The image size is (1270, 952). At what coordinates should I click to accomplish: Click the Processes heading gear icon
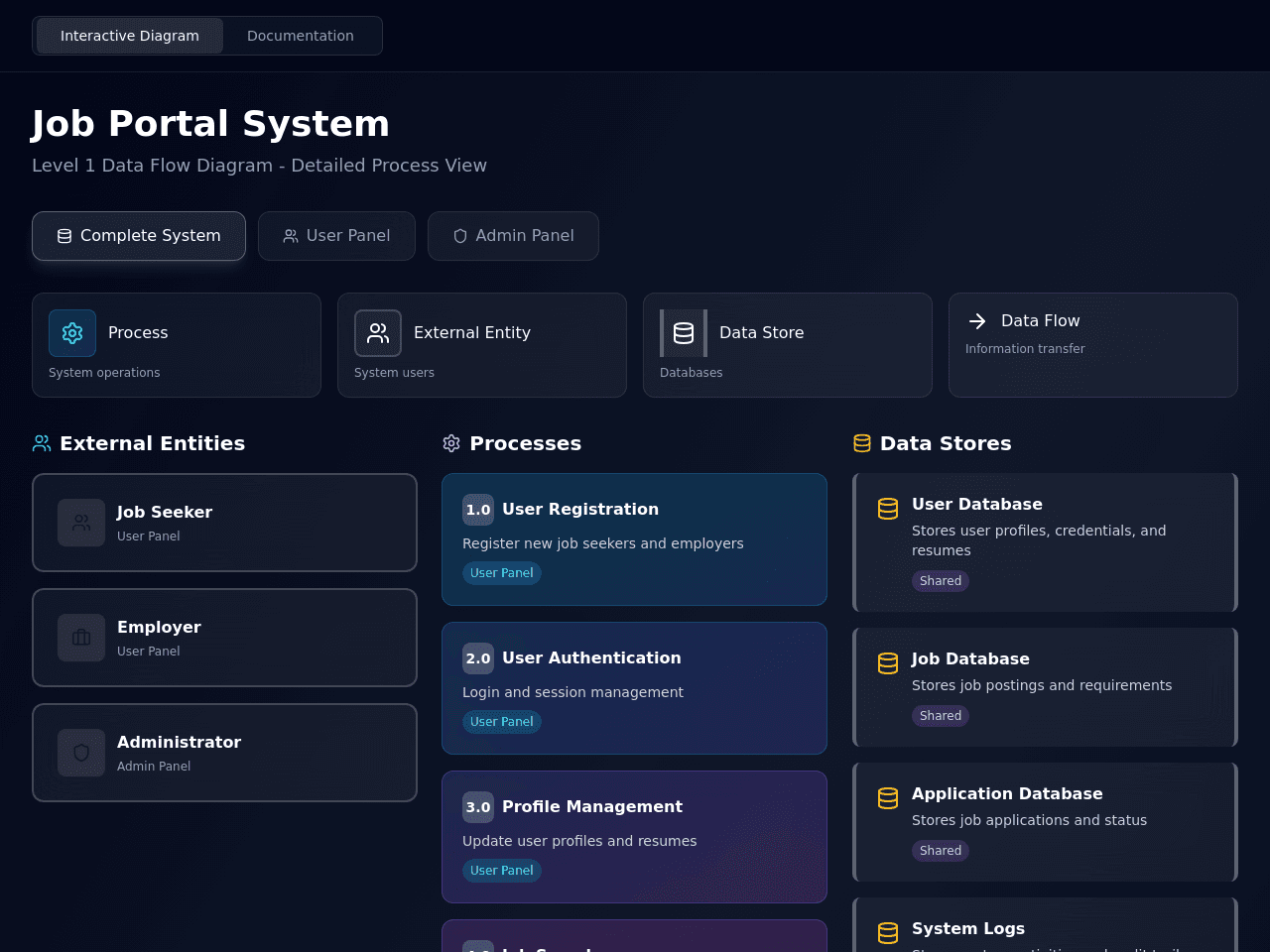(451, 443)
